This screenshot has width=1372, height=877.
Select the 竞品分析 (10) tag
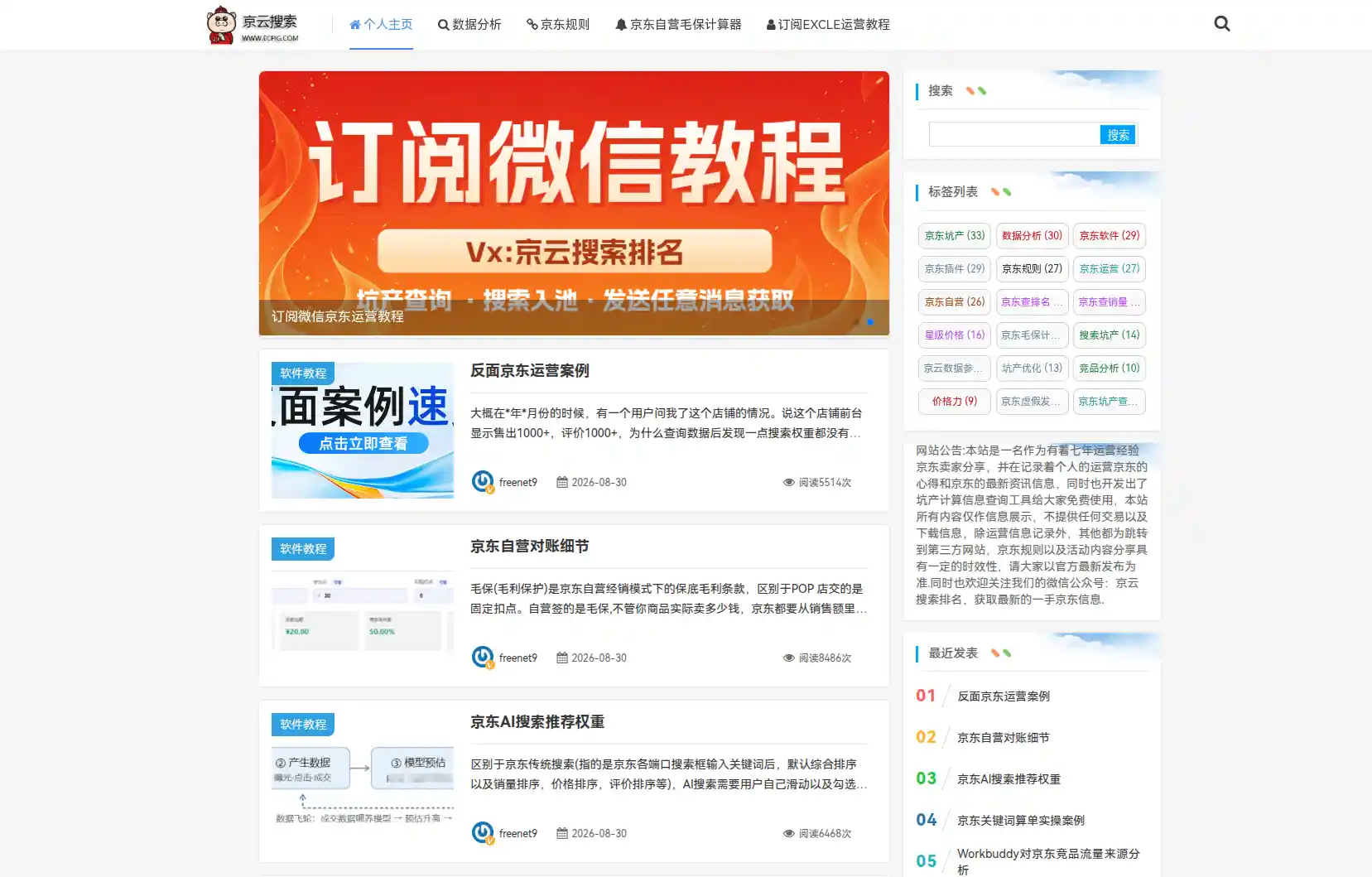pos(1110,369)
